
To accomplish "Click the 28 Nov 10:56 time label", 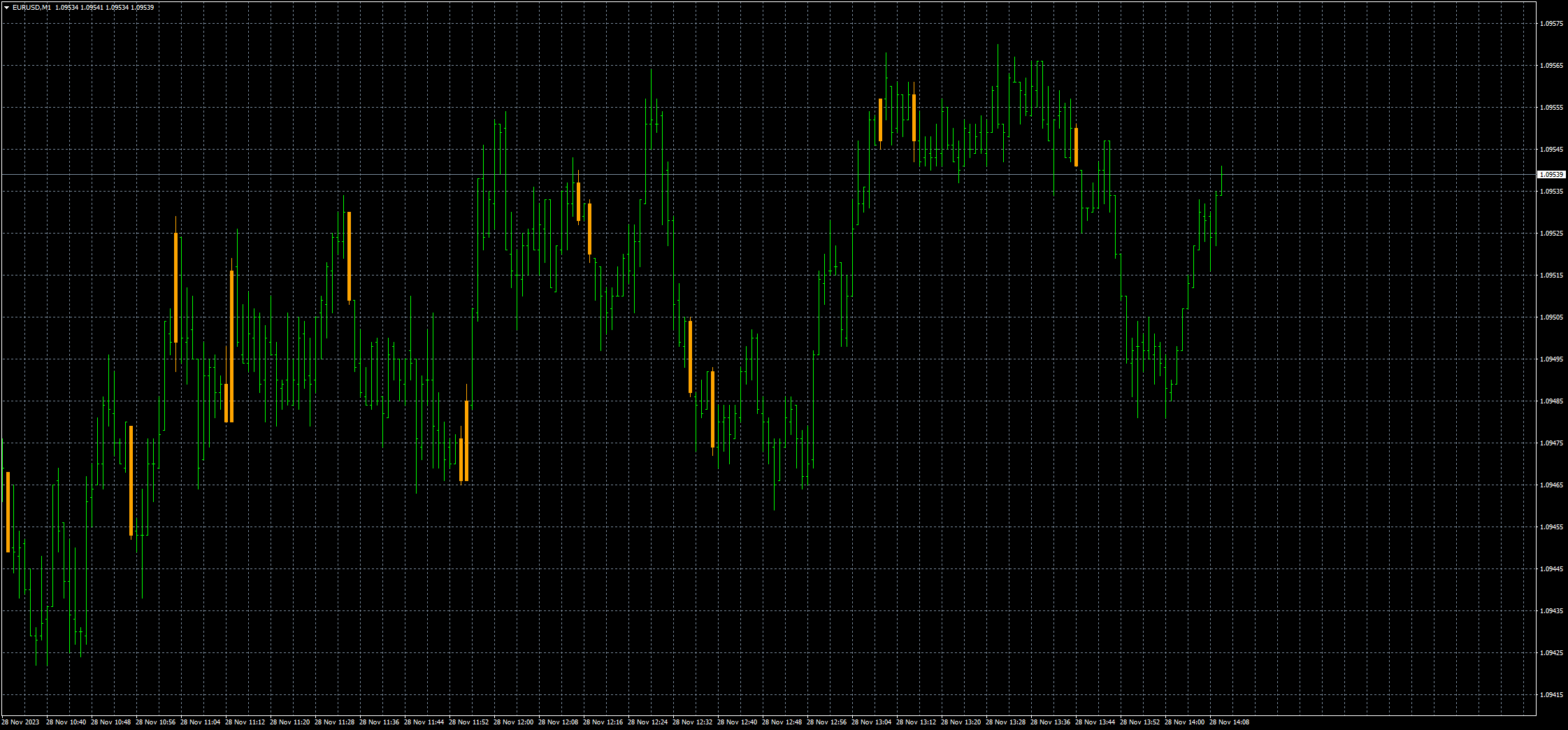I will tap(156, 722).
